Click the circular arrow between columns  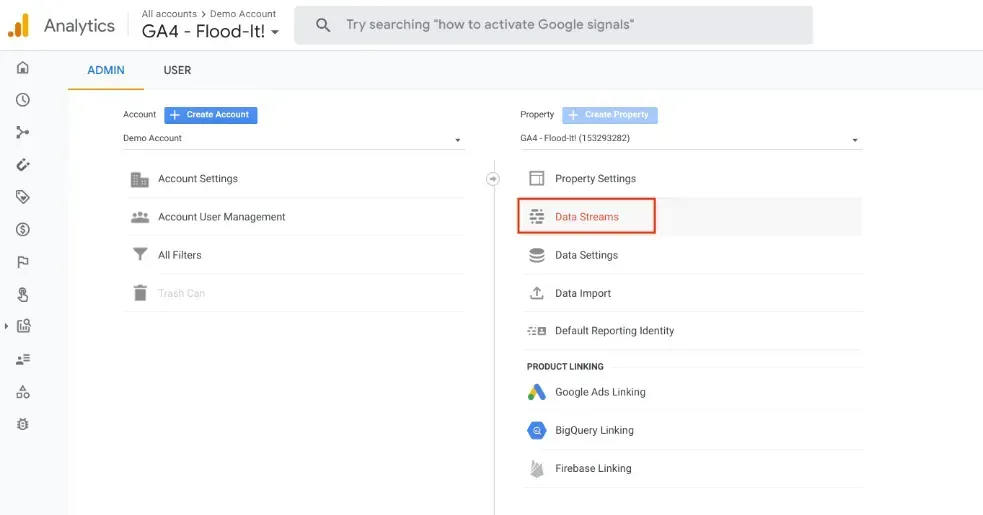[x=493, y=179]
